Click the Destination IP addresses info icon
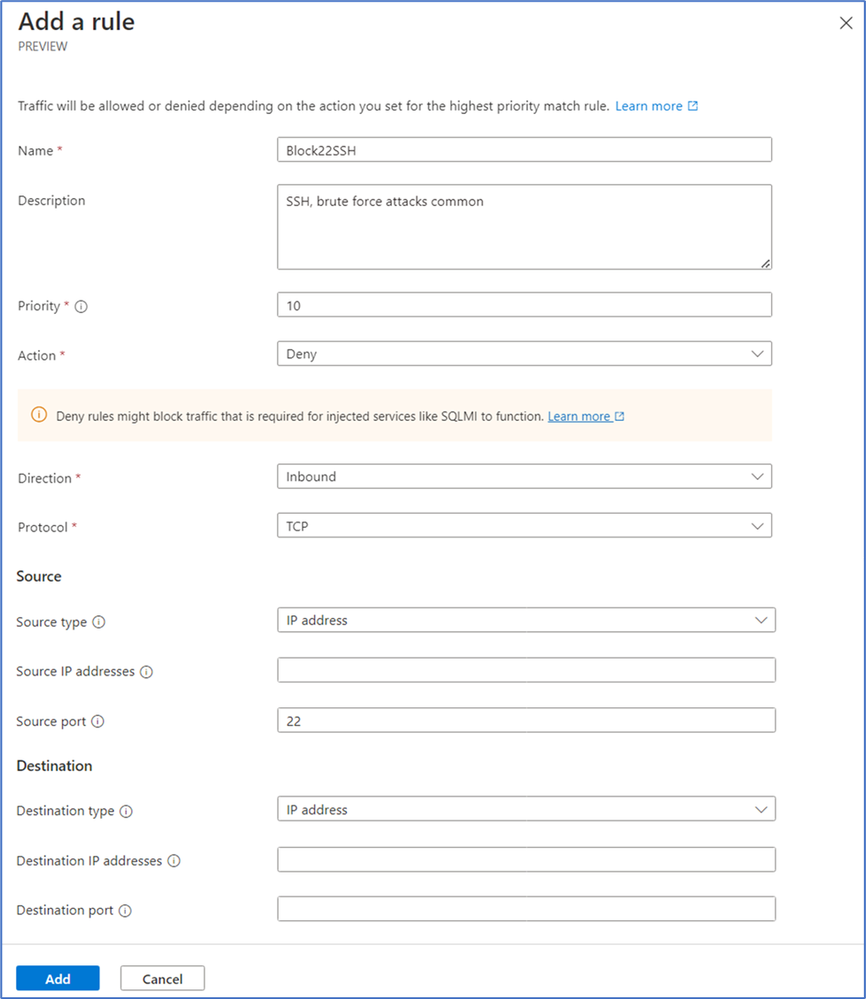 (x=174, y=861)
